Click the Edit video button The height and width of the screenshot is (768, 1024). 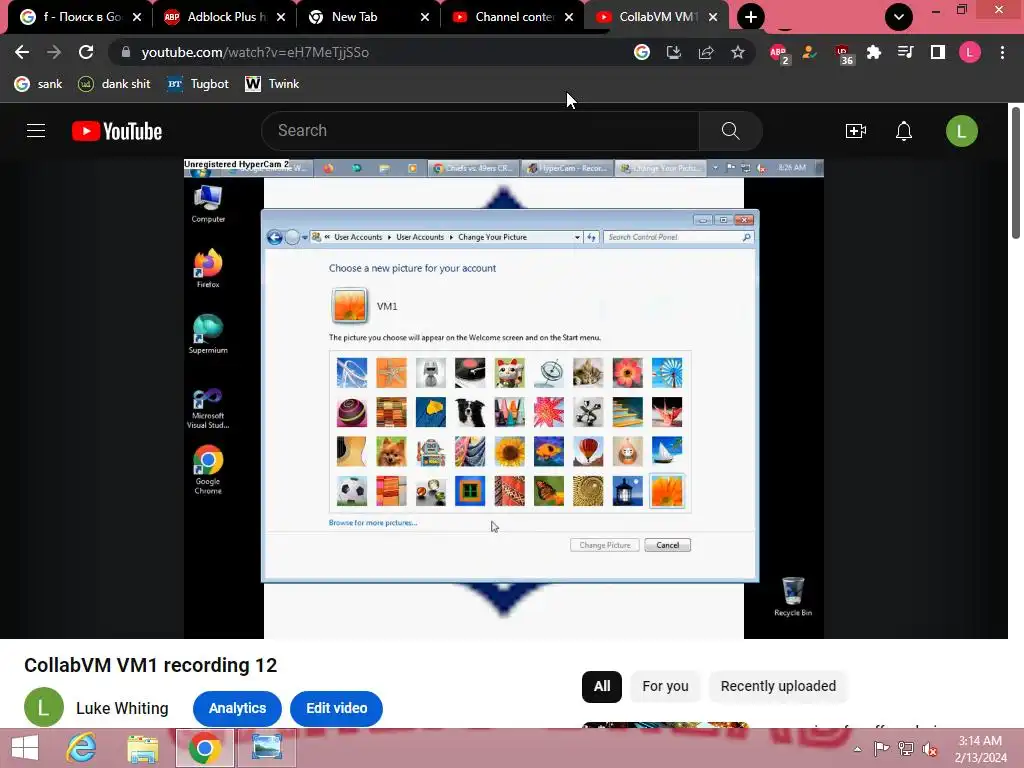336,708
